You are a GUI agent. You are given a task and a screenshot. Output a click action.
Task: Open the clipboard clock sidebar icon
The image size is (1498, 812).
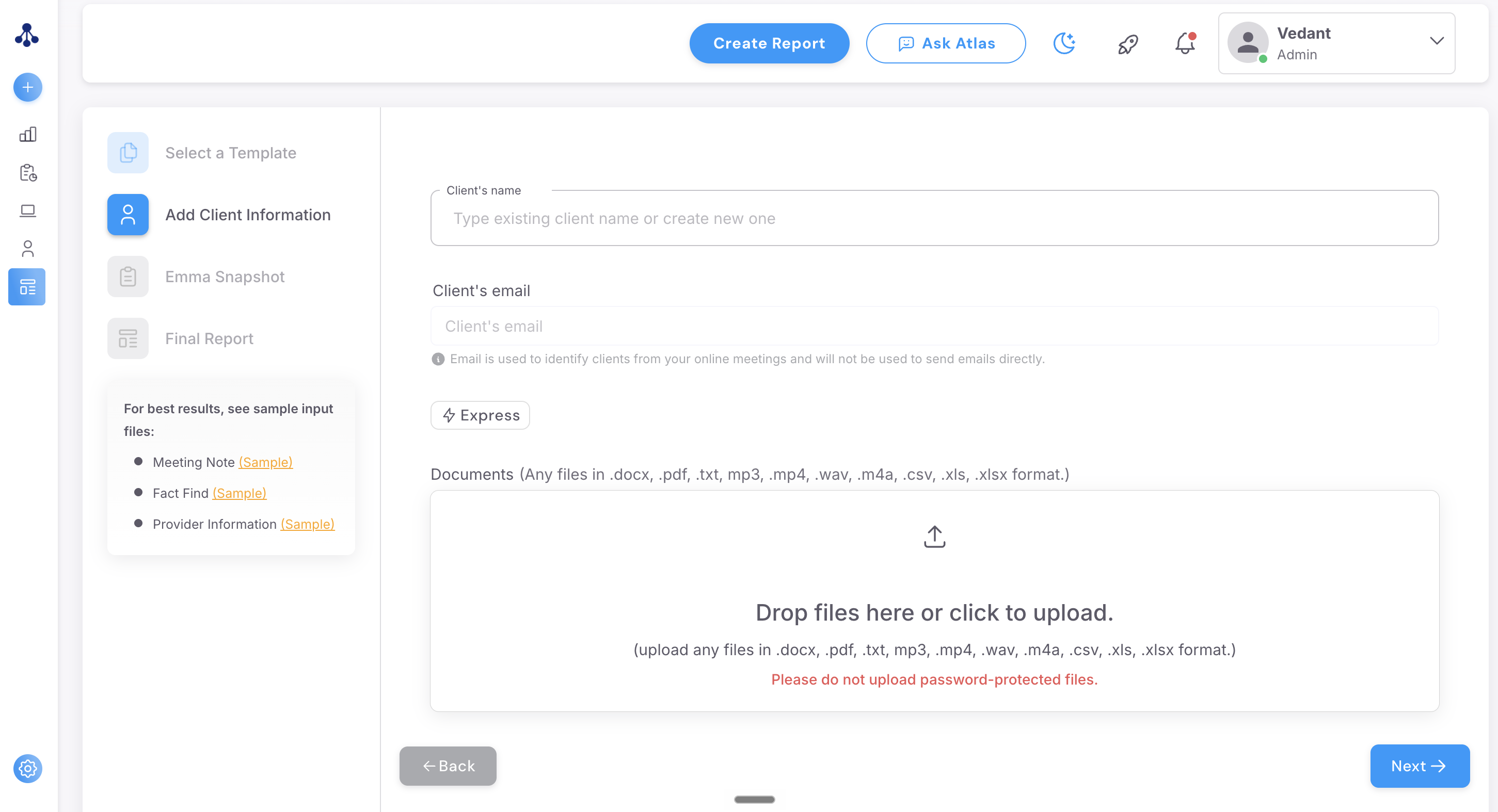(27, 173)
